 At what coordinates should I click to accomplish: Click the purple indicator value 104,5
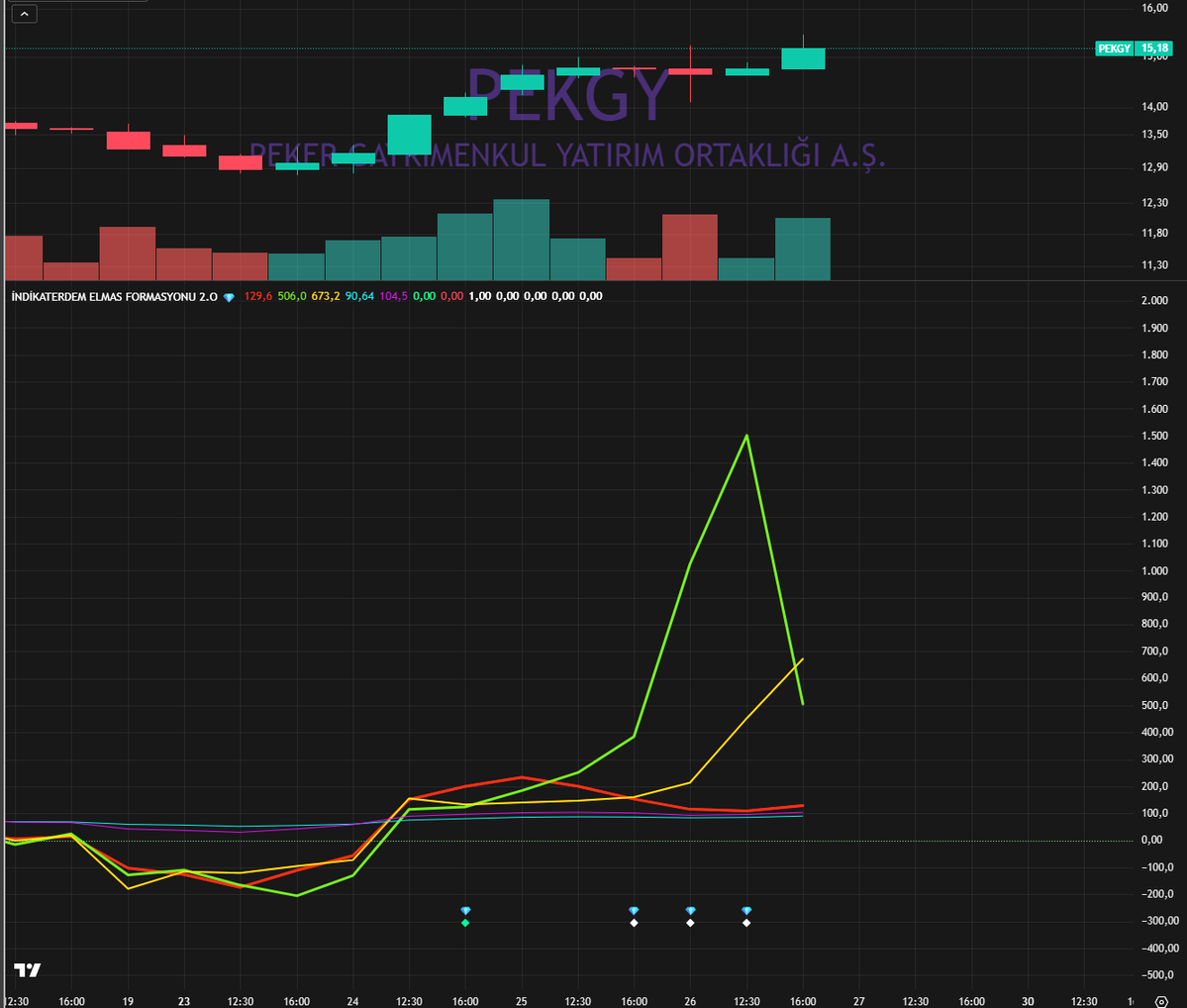click(x=394, y=296)
